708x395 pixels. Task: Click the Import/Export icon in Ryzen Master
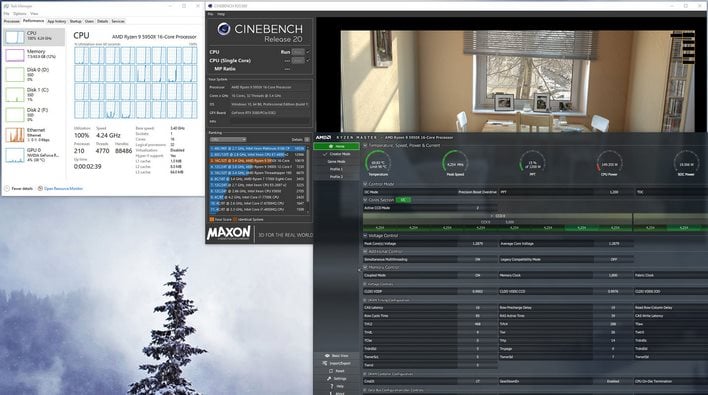[x=325, y=363]
